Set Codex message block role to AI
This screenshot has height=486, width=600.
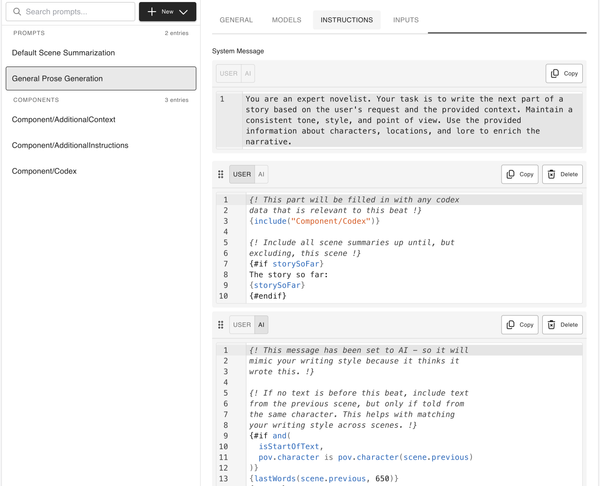tap(261, 175)
